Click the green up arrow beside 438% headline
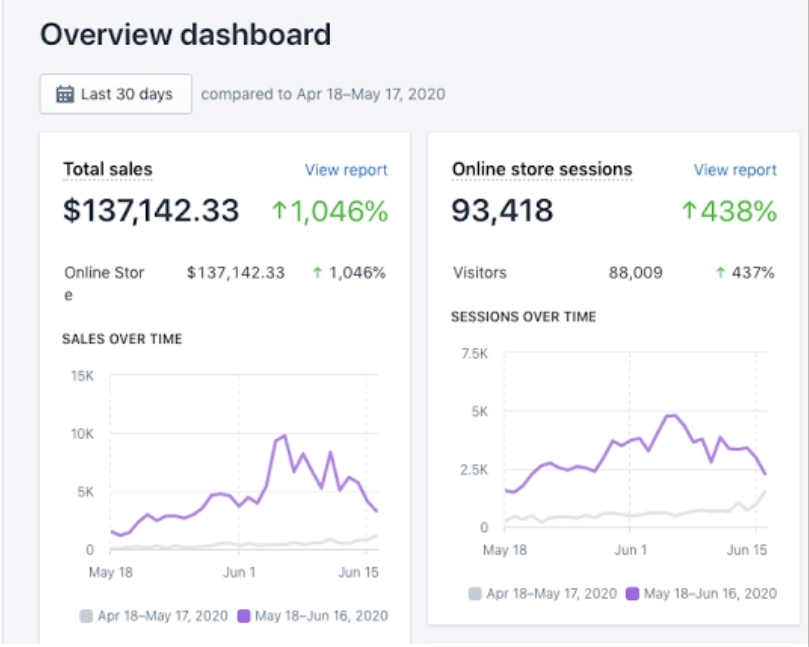The height and width of the screenshot is (647, 809). click(x=689, y=211)
